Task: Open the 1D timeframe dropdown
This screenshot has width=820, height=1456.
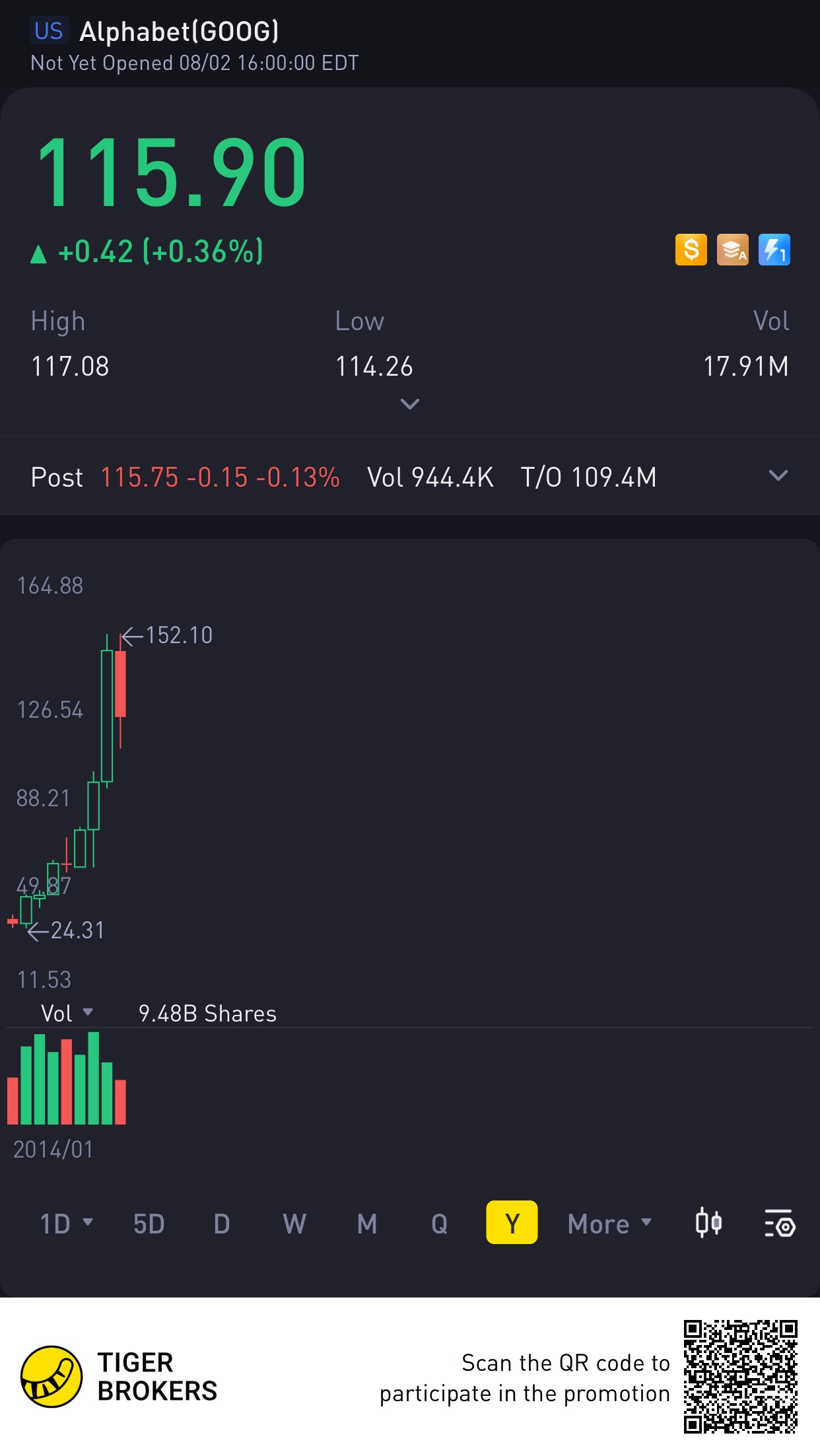Action: point(66,1224)
